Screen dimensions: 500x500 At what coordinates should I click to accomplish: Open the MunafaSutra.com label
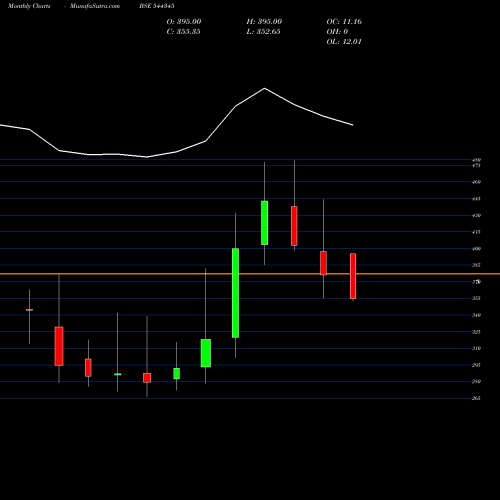click(95, 6)
